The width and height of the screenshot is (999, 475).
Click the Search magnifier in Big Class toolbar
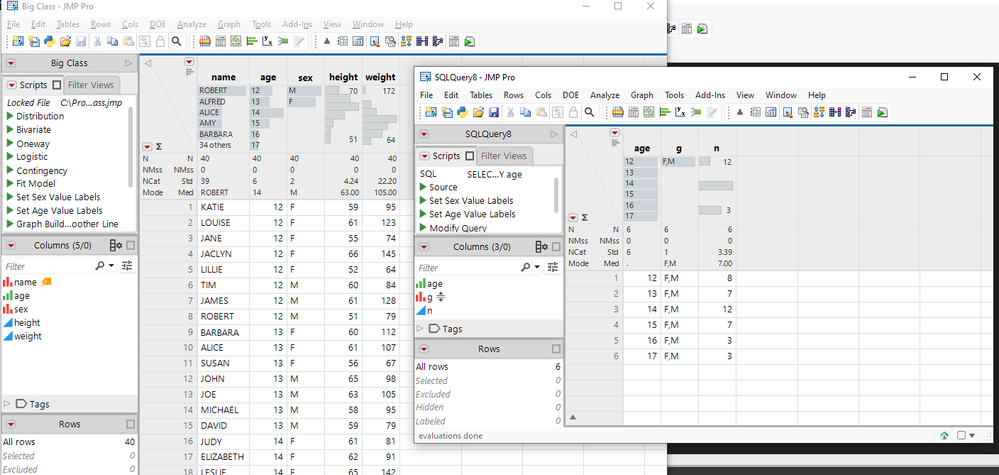[x=176, y=41]
